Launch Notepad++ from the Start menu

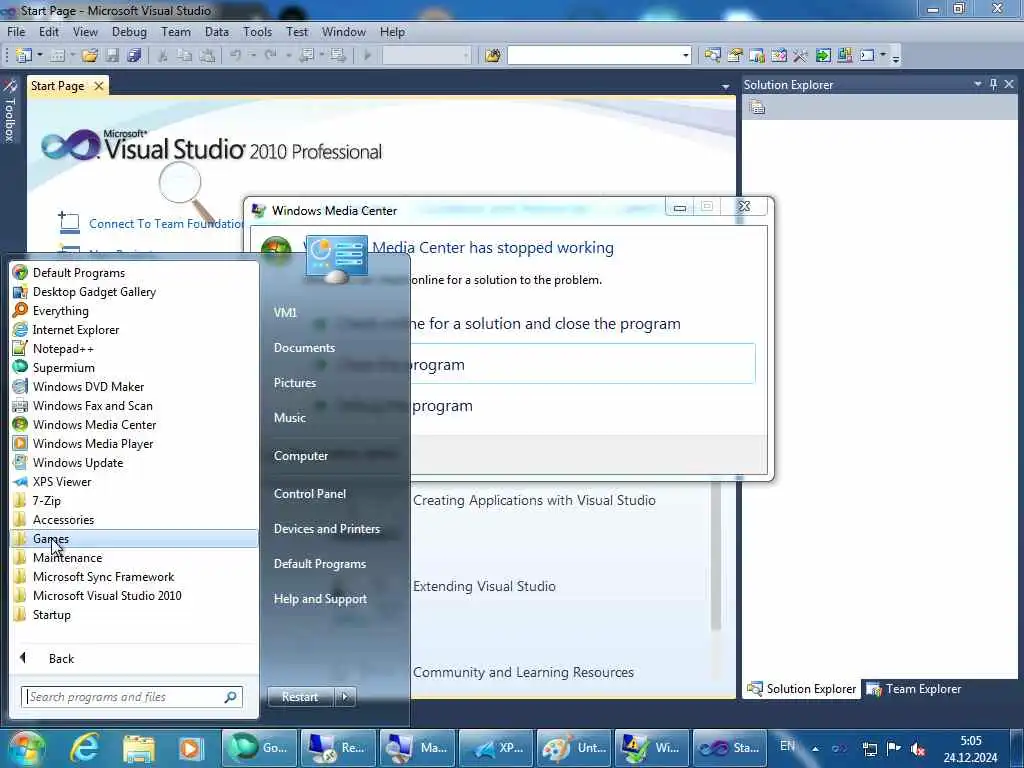134,348
